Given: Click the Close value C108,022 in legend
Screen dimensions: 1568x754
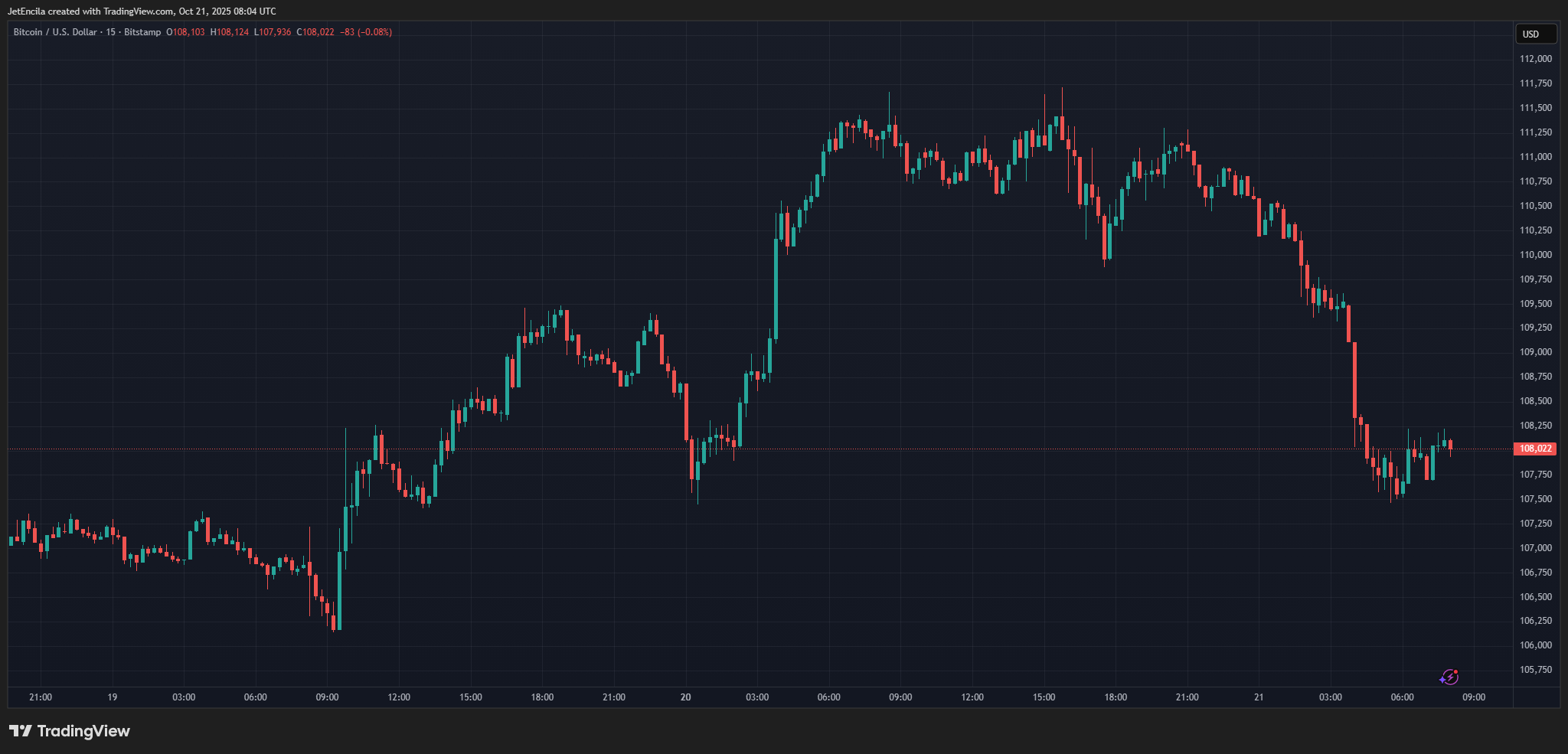Looking at the screenshot, I should pyautogui.click(x=315, y=32).
